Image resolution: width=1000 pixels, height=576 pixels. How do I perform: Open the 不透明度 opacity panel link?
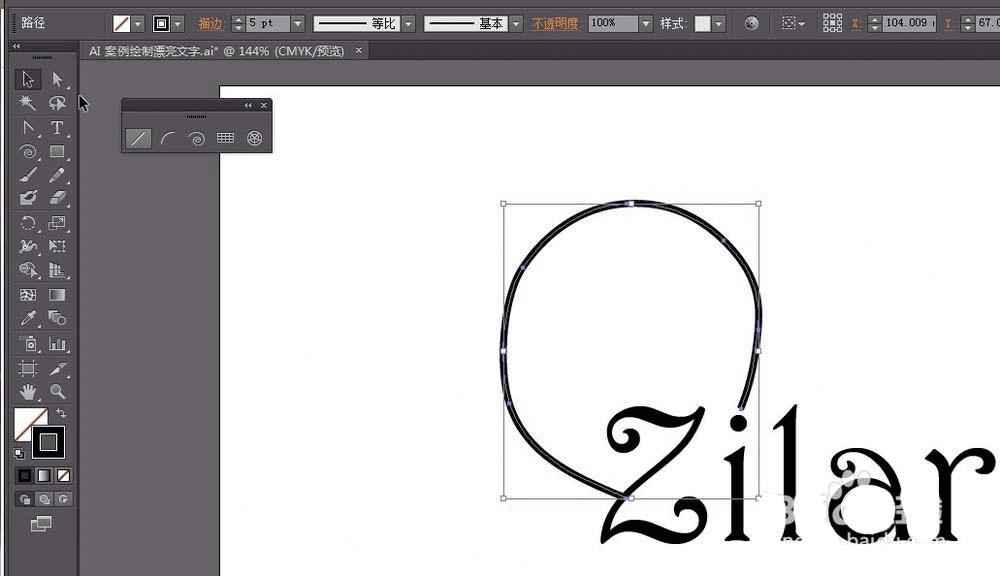[x=555, y=24]
